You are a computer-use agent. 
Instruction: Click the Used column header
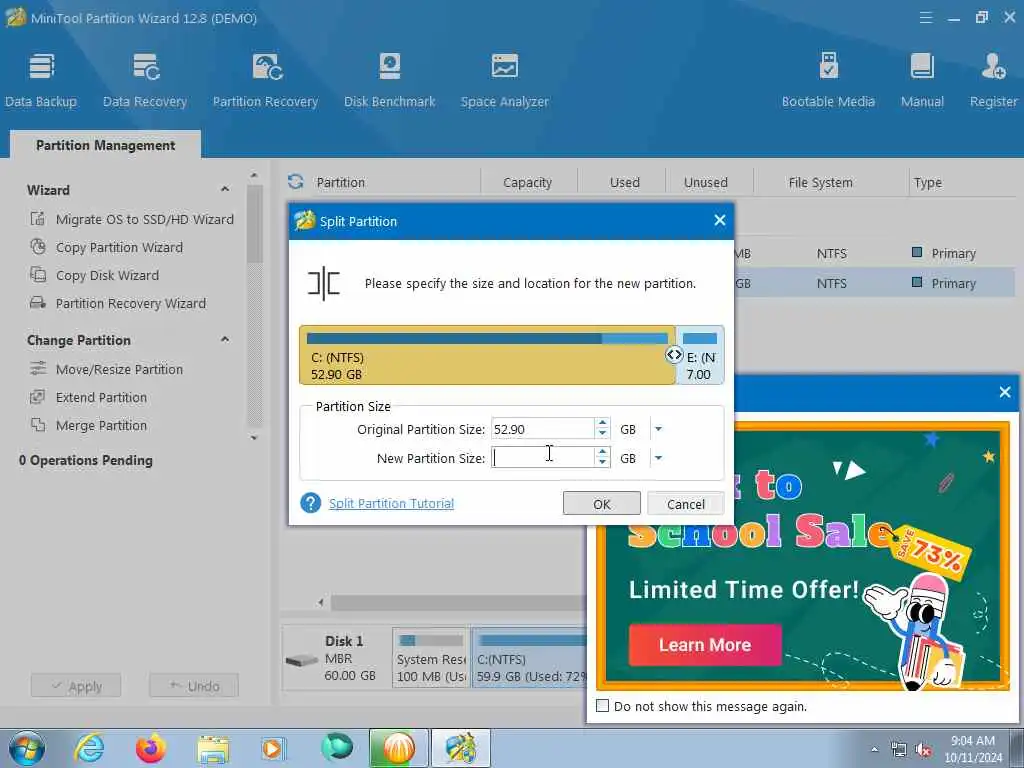pos(624,183)
